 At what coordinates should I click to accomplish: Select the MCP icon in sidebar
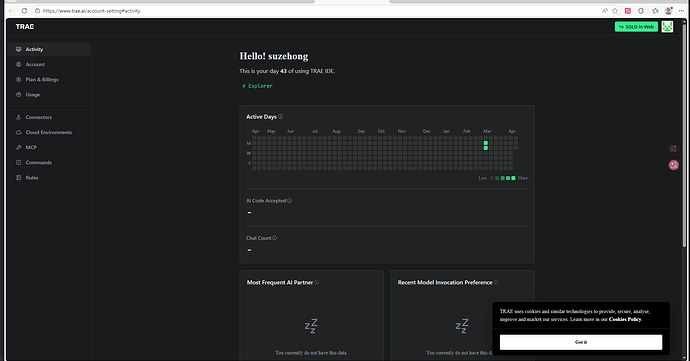(18, 147)
